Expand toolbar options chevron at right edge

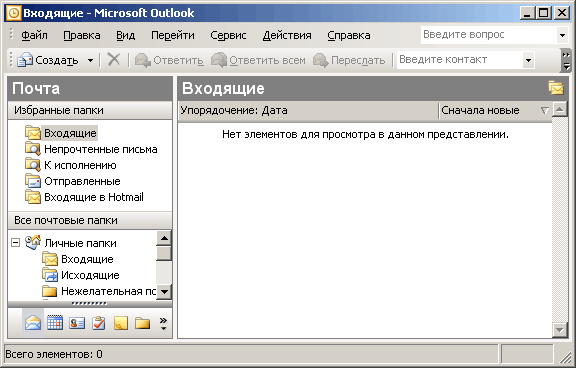(566, 61)
